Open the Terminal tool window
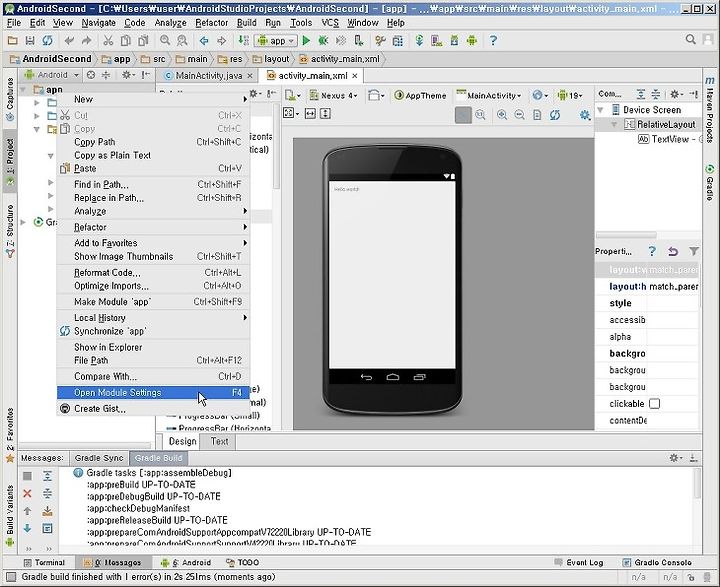 point(44,563)
